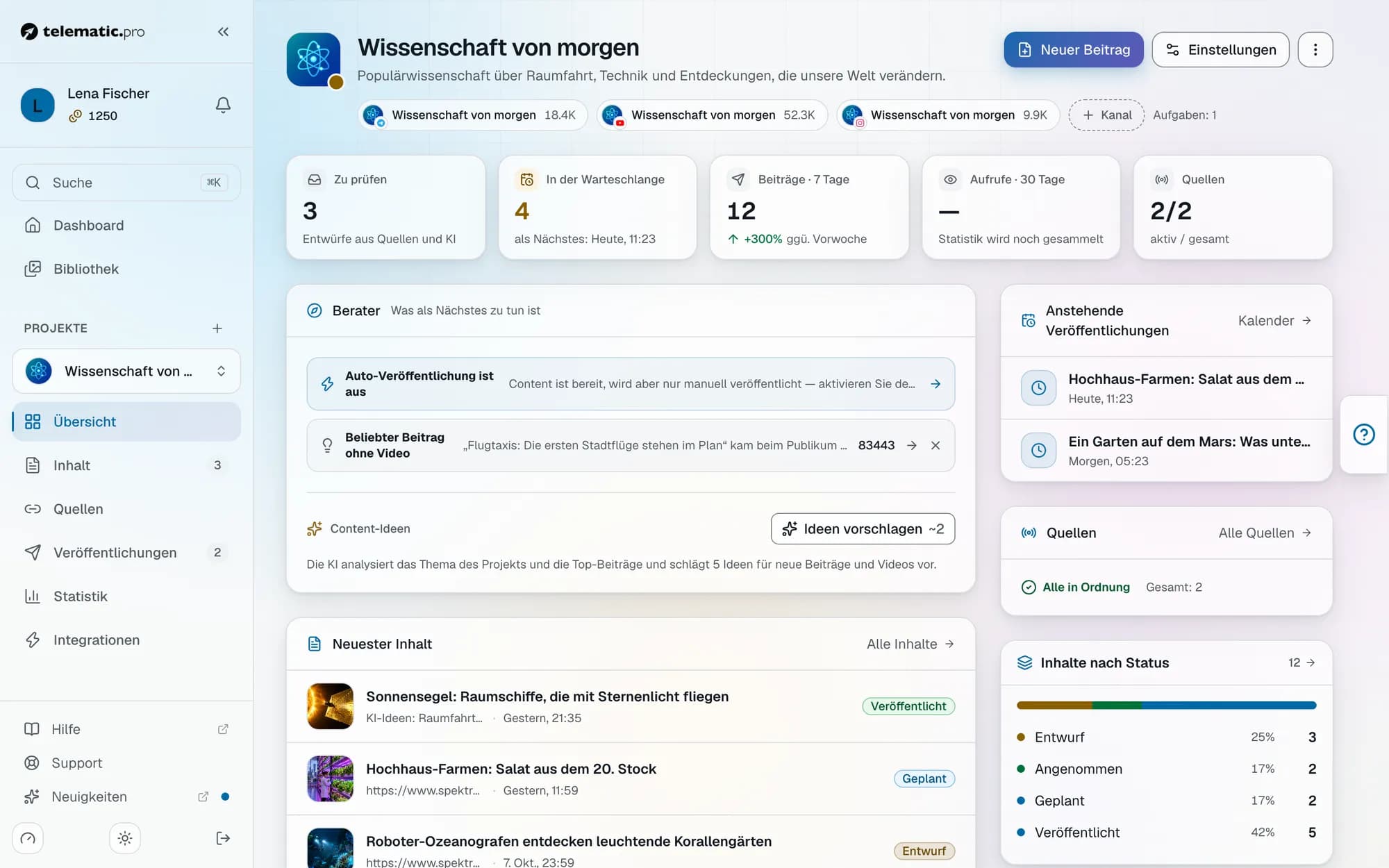Screen dimensions: 1389x868
Task: Open the Sonnensegel post thumbnail
Action: tap(330, 706)
